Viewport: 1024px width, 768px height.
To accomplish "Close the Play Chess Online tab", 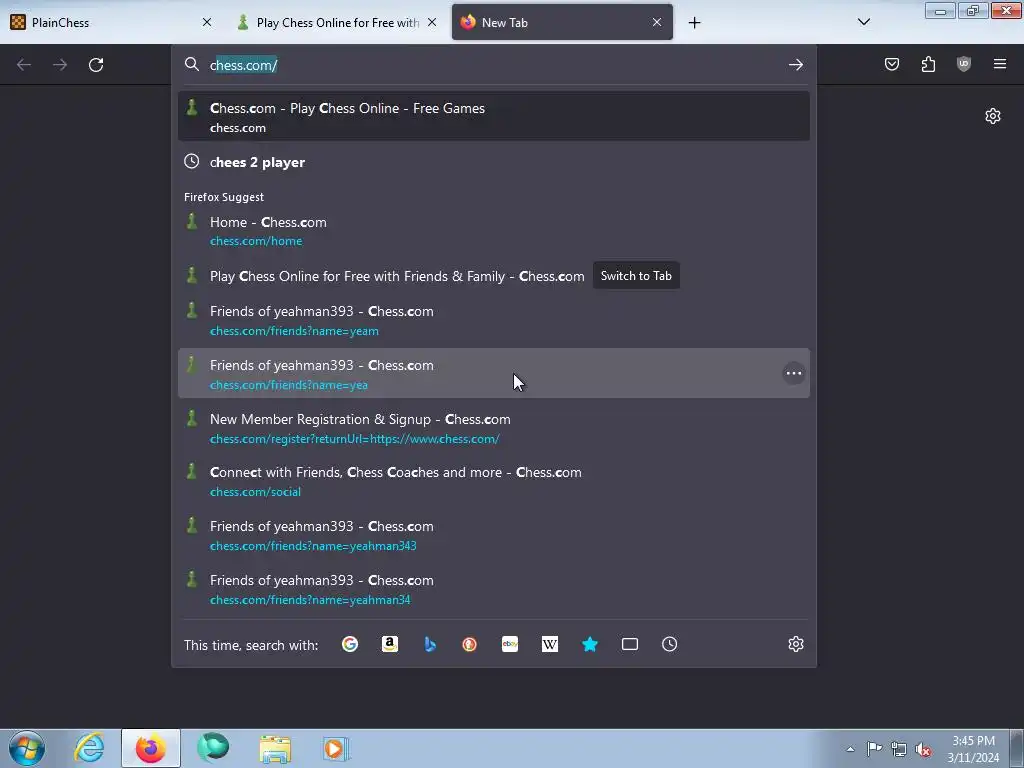I will click(x=432, y=22).
